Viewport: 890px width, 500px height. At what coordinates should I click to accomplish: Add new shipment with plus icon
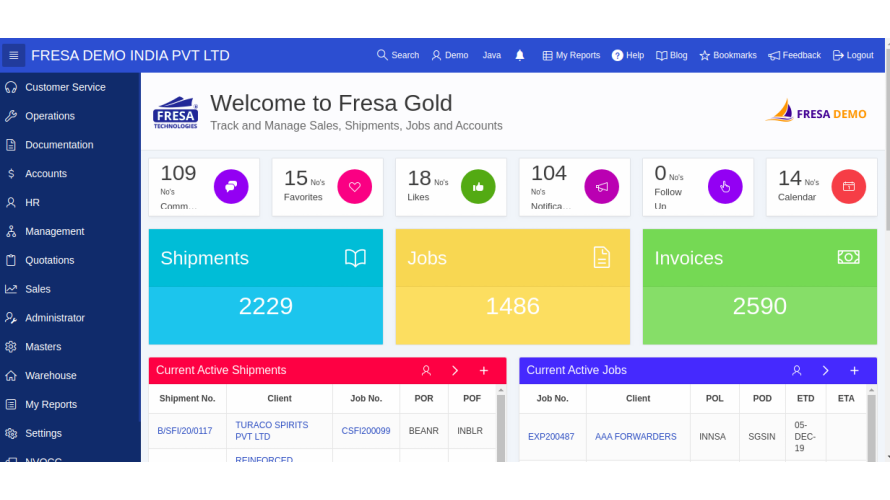484,371
